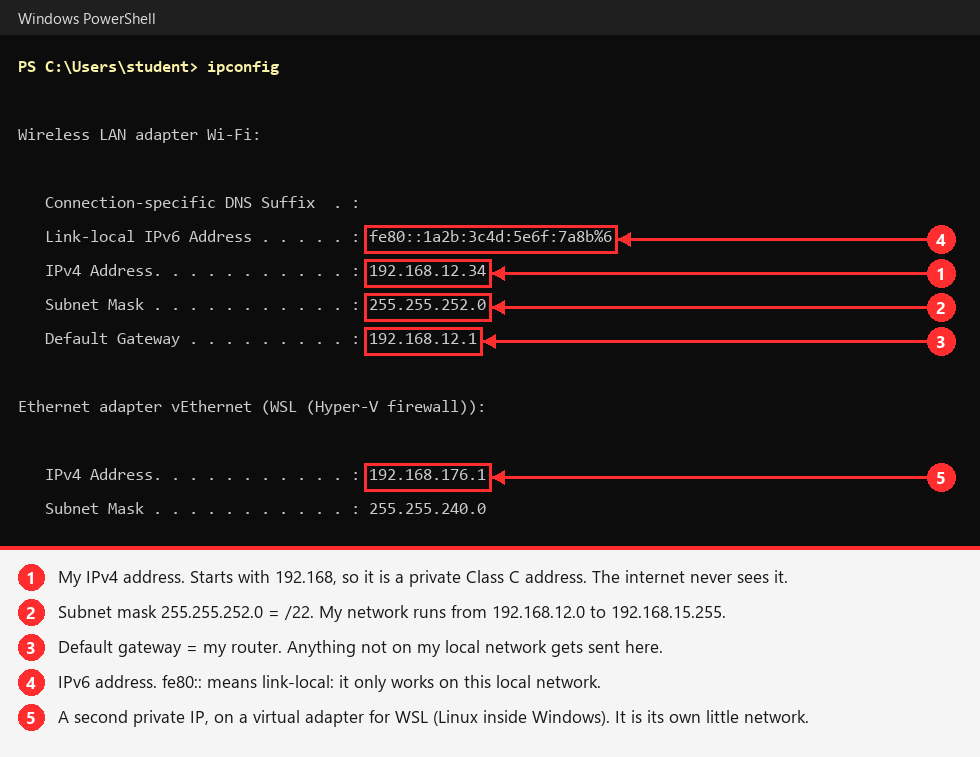Select the IP value 192.168.12.34
The image size is (980, 757).
[428, 271]
